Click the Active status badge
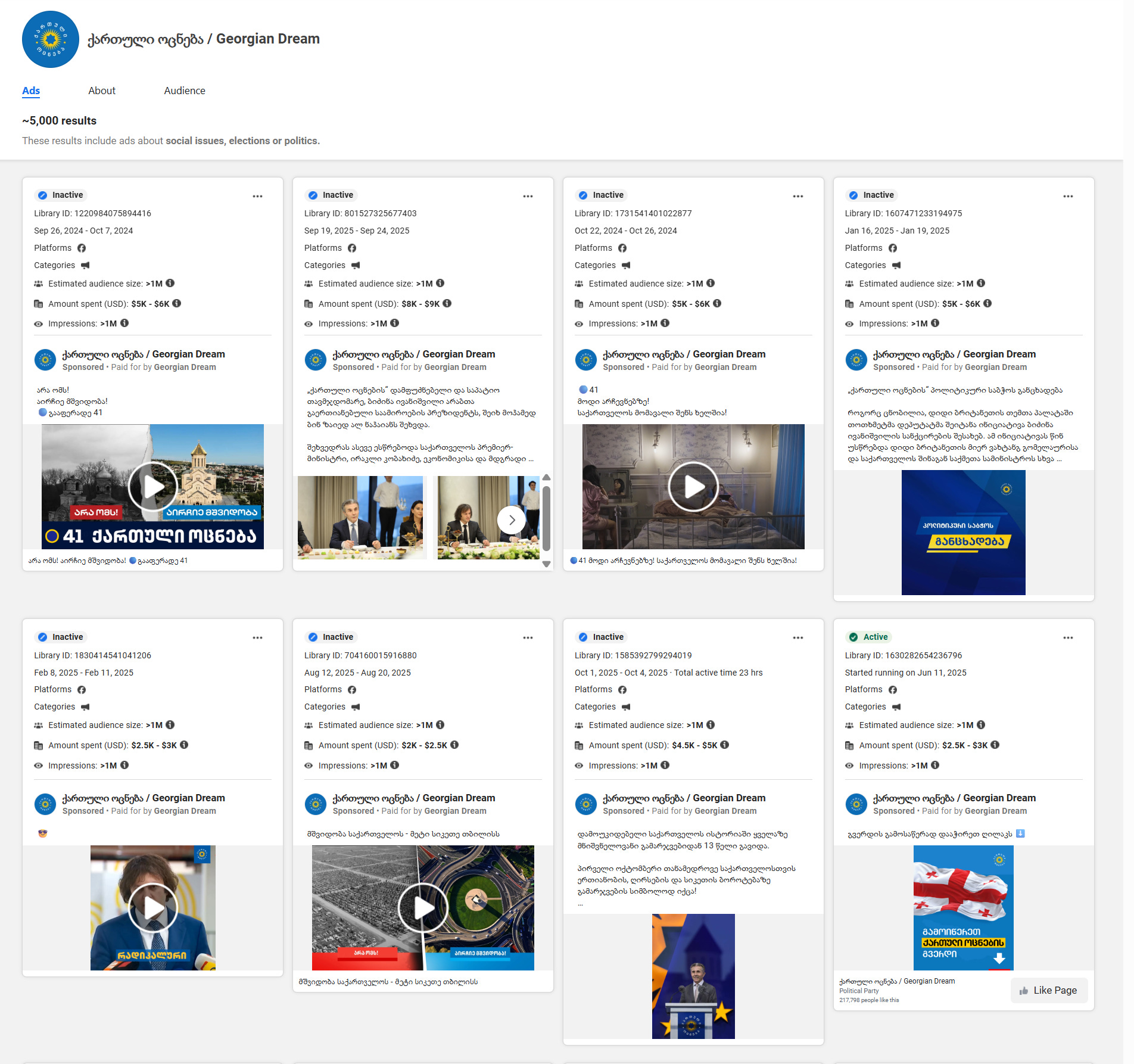The height and width of the screenshot is (1064, 1134). (868, 637)
